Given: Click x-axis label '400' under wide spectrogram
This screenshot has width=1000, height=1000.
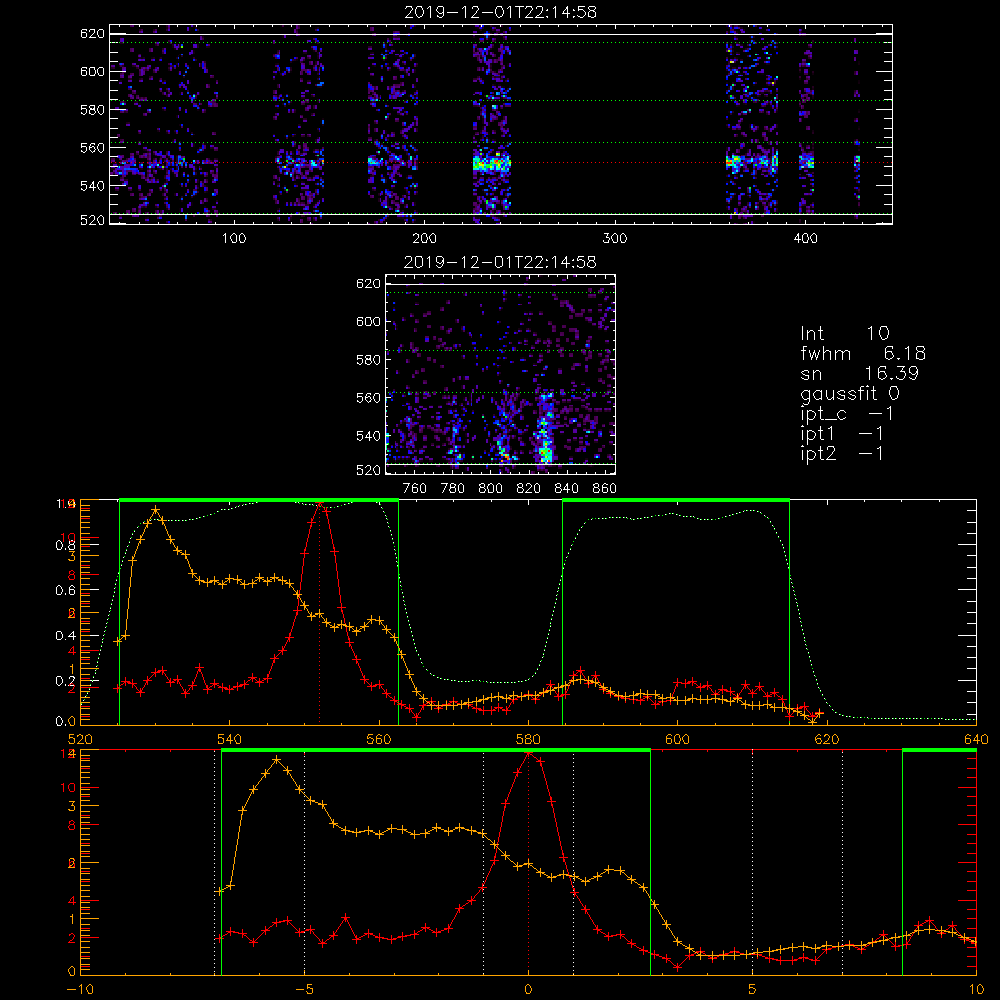Looking at the screenshot, I should pos(805,239).
